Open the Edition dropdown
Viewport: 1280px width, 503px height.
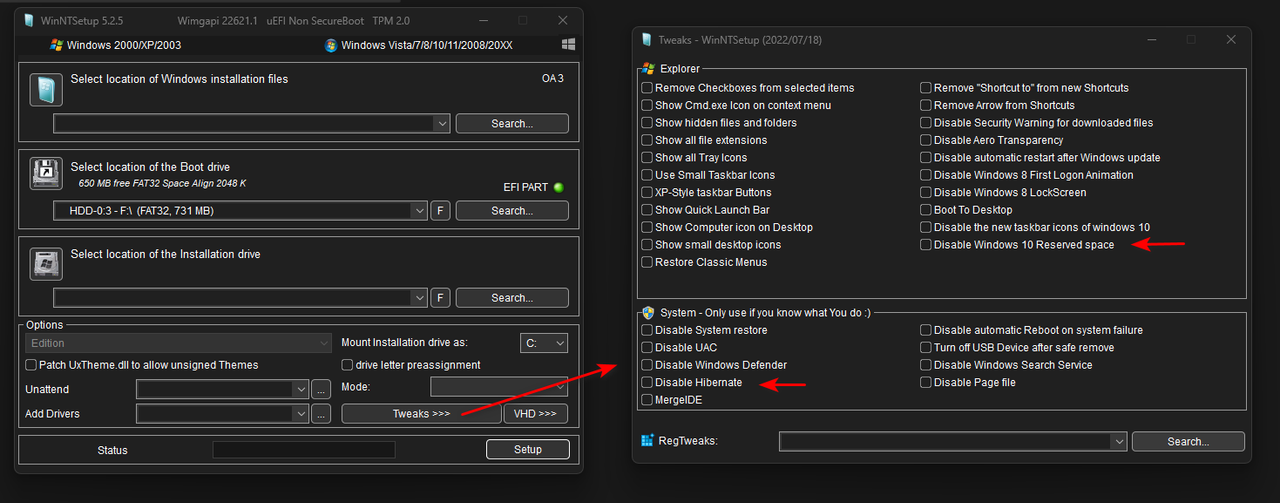click(179, 343)
